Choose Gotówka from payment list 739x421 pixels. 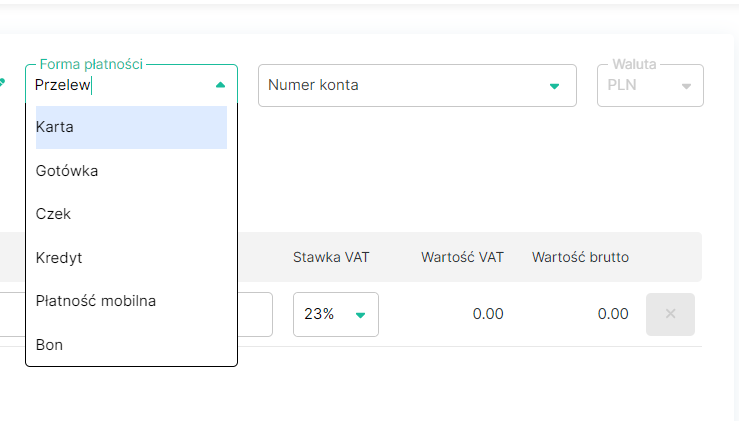[131, 171]
